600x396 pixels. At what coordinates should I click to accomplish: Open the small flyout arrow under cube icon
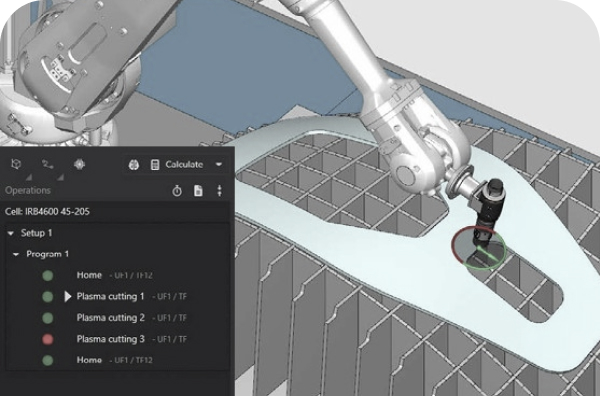pyautogui.click(x=29, y=177)
